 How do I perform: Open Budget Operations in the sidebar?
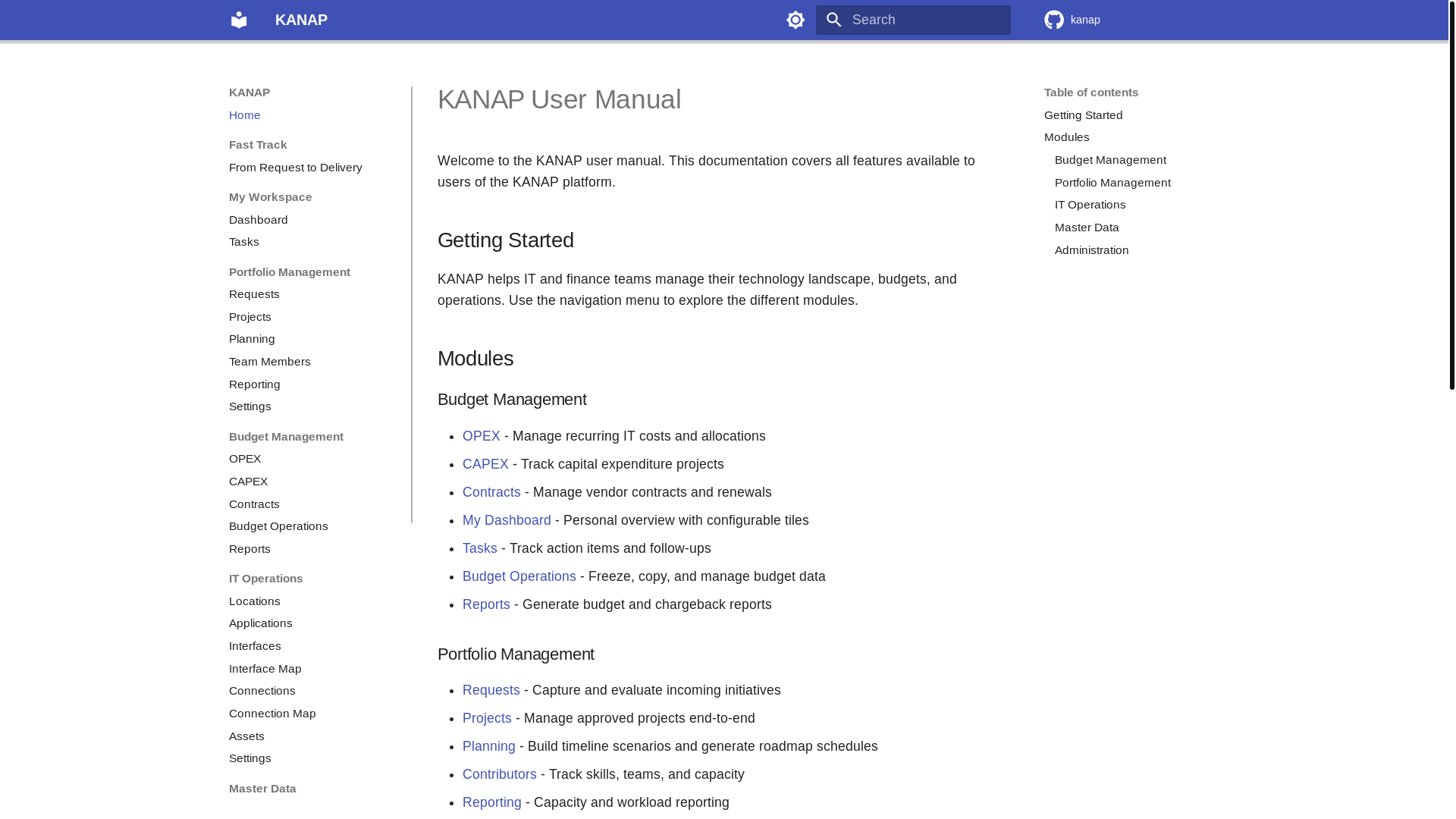pos(278,526)
